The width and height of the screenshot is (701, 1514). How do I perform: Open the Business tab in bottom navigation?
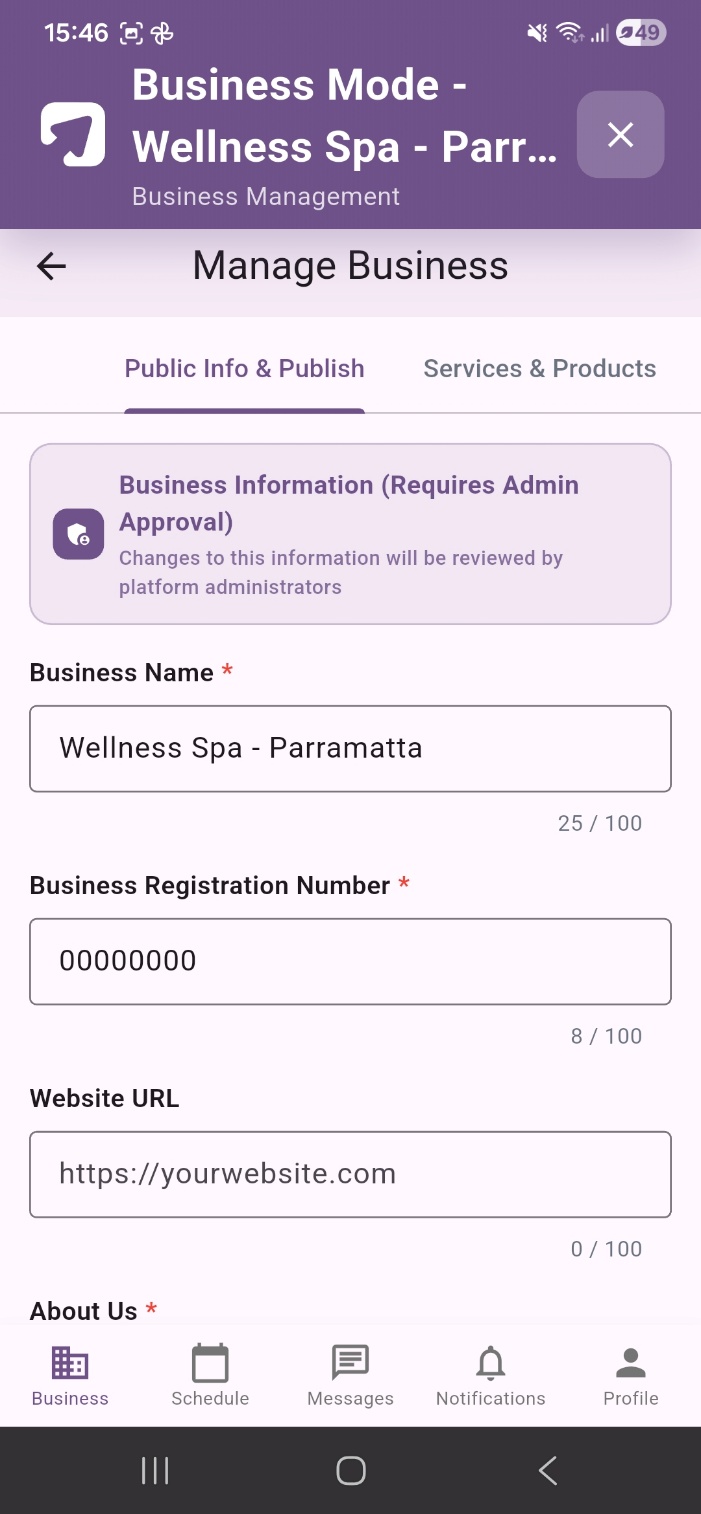[70, 1377]
